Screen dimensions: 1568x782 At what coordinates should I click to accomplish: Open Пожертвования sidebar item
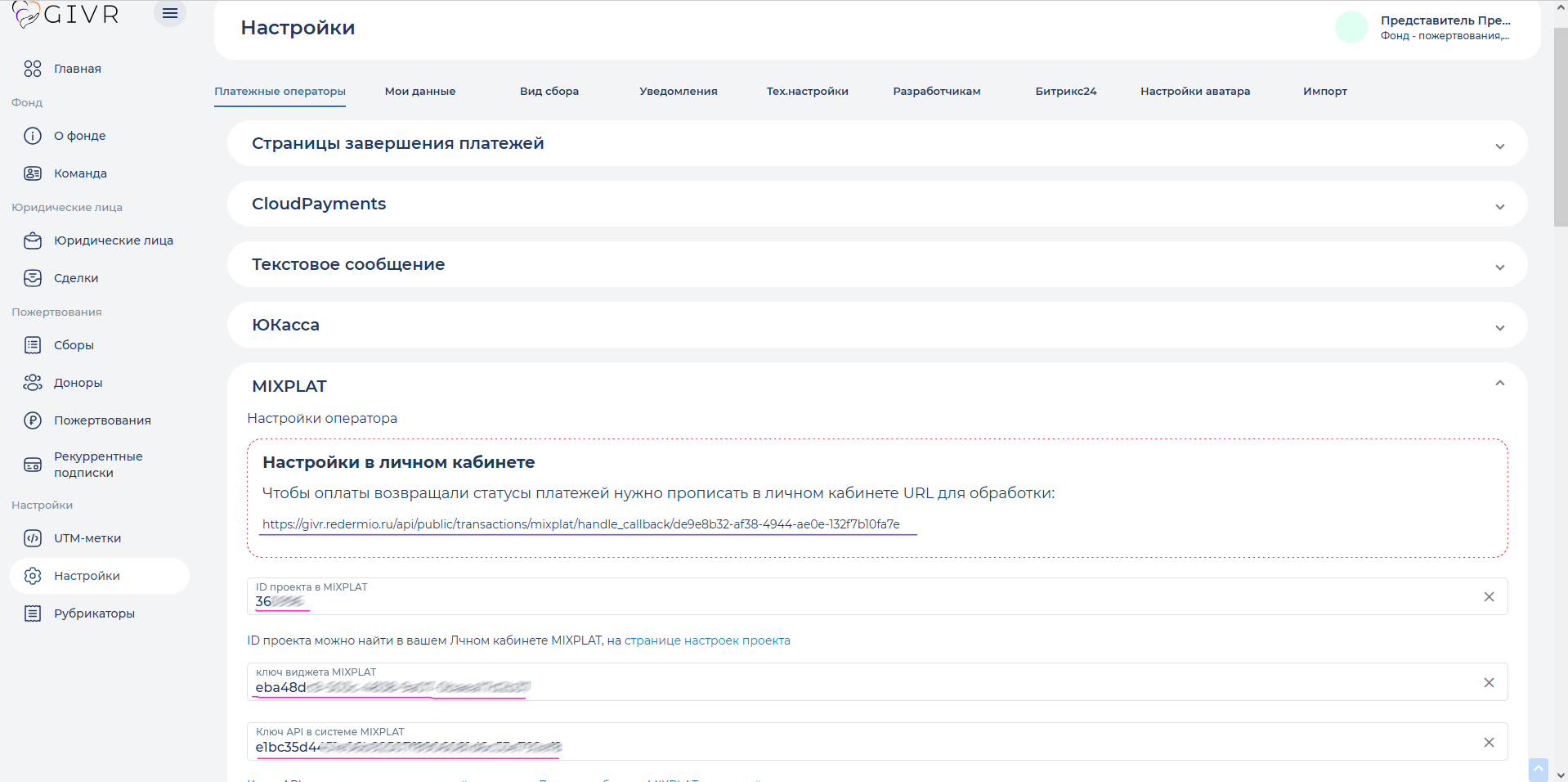102,420
